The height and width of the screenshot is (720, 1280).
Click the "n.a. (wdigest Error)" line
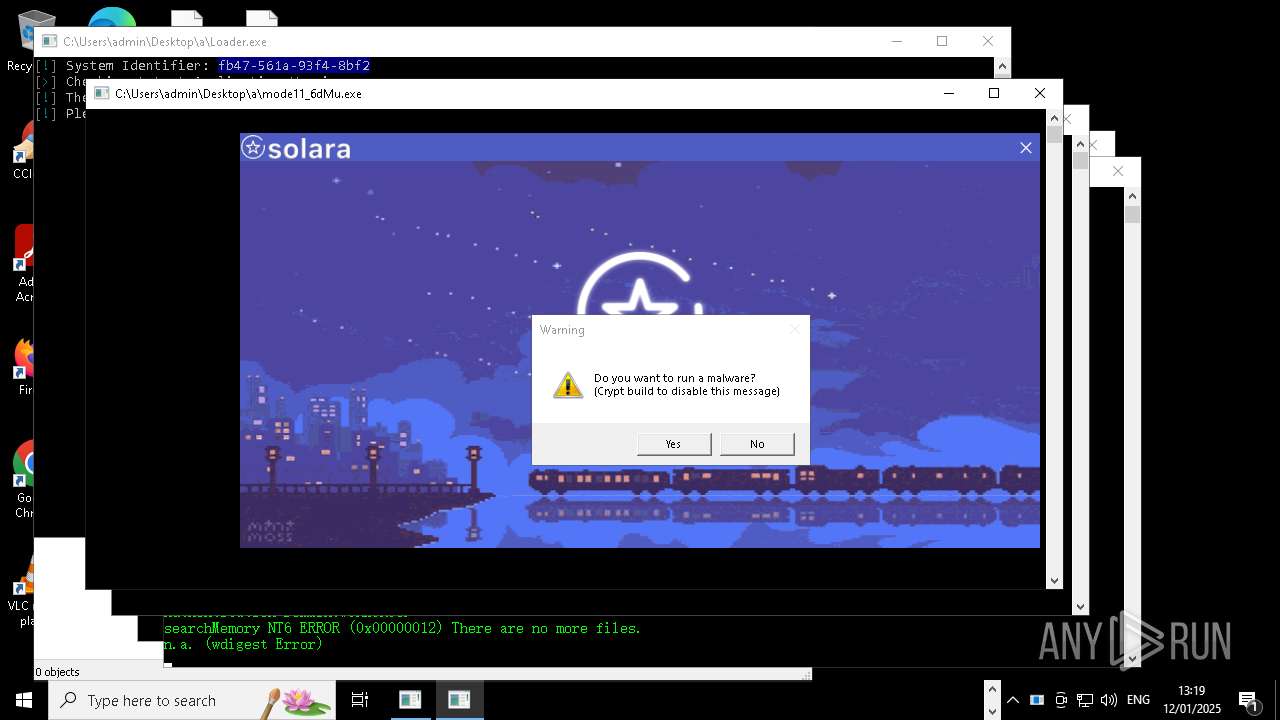point(243,645)
